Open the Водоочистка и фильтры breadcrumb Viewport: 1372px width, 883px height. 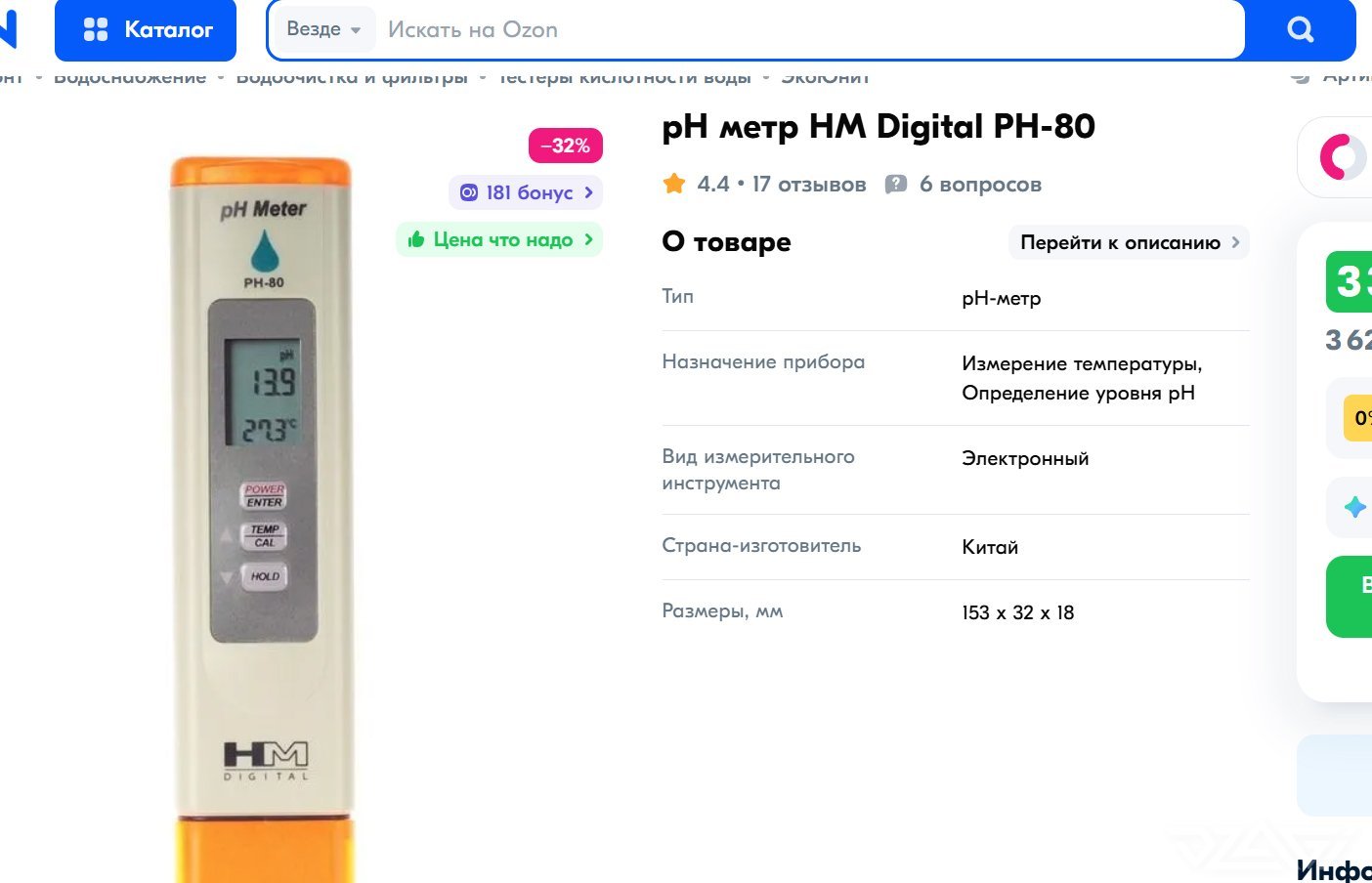[352, 76]
